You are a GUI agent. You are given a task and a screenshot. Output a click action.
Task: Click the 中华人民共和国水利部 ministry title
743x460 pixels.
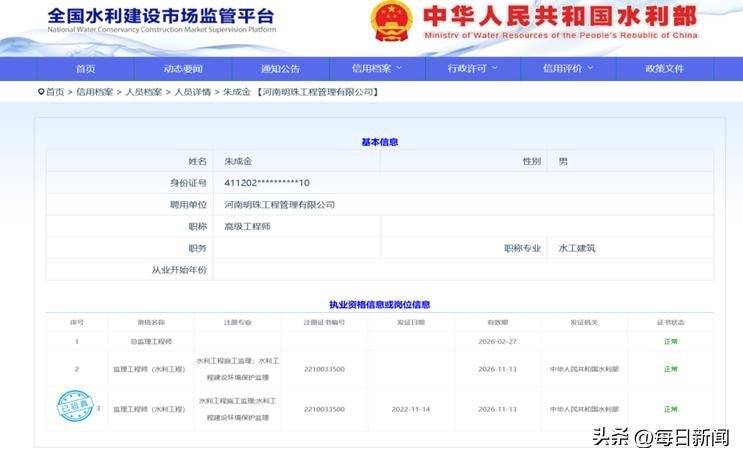point(560,17)
